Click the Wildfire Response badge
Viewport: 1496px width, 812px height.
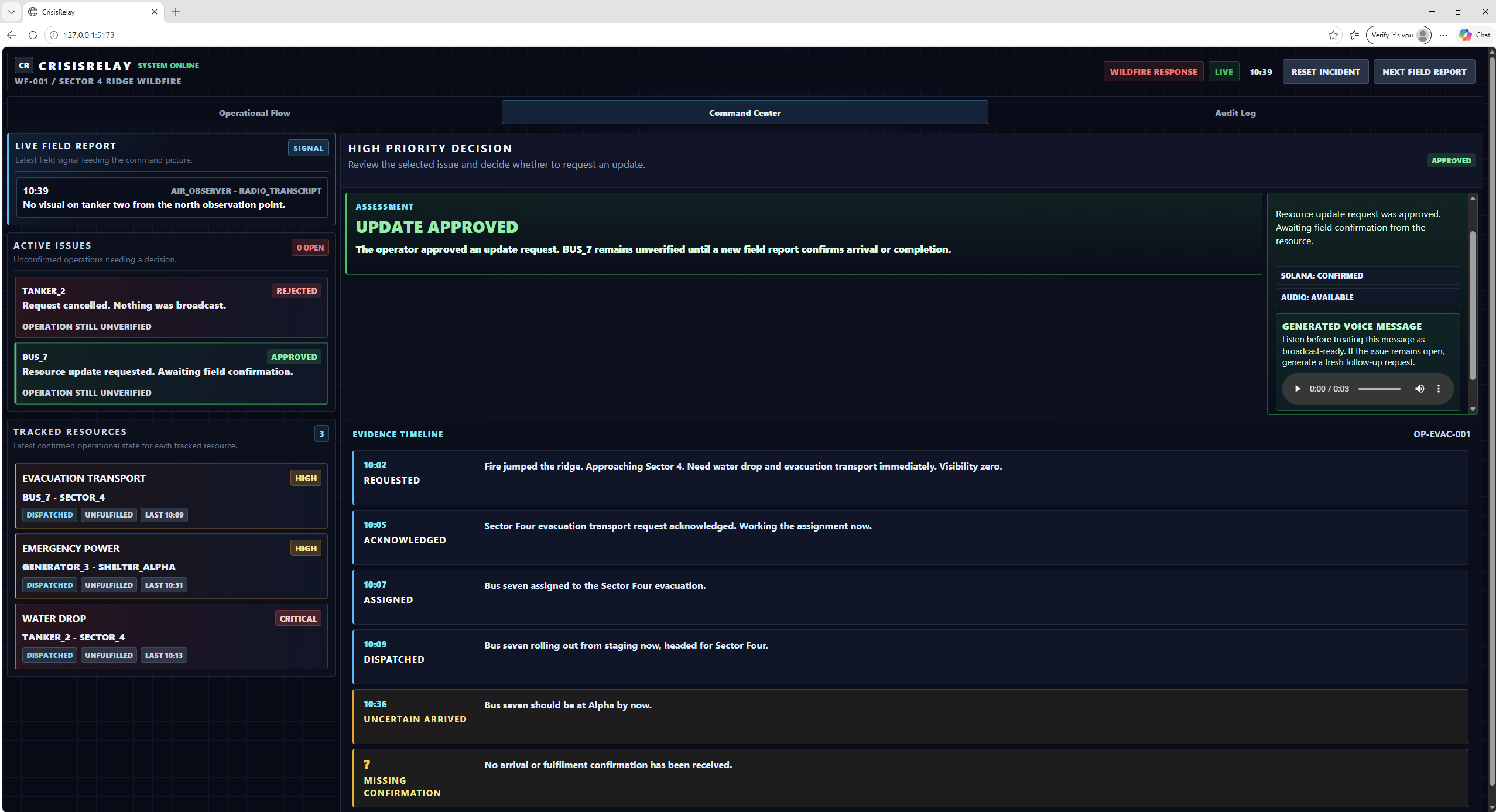click(x=1153, y=71)
